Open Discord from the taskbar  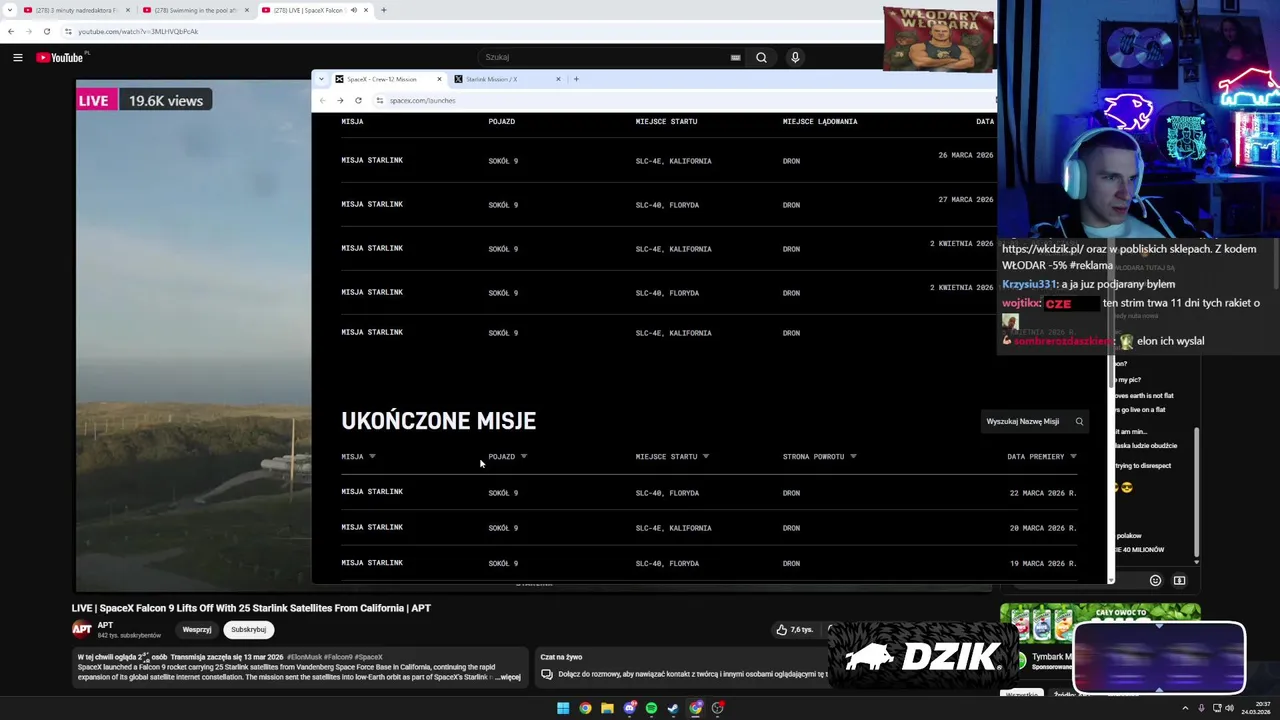(629, 708)
